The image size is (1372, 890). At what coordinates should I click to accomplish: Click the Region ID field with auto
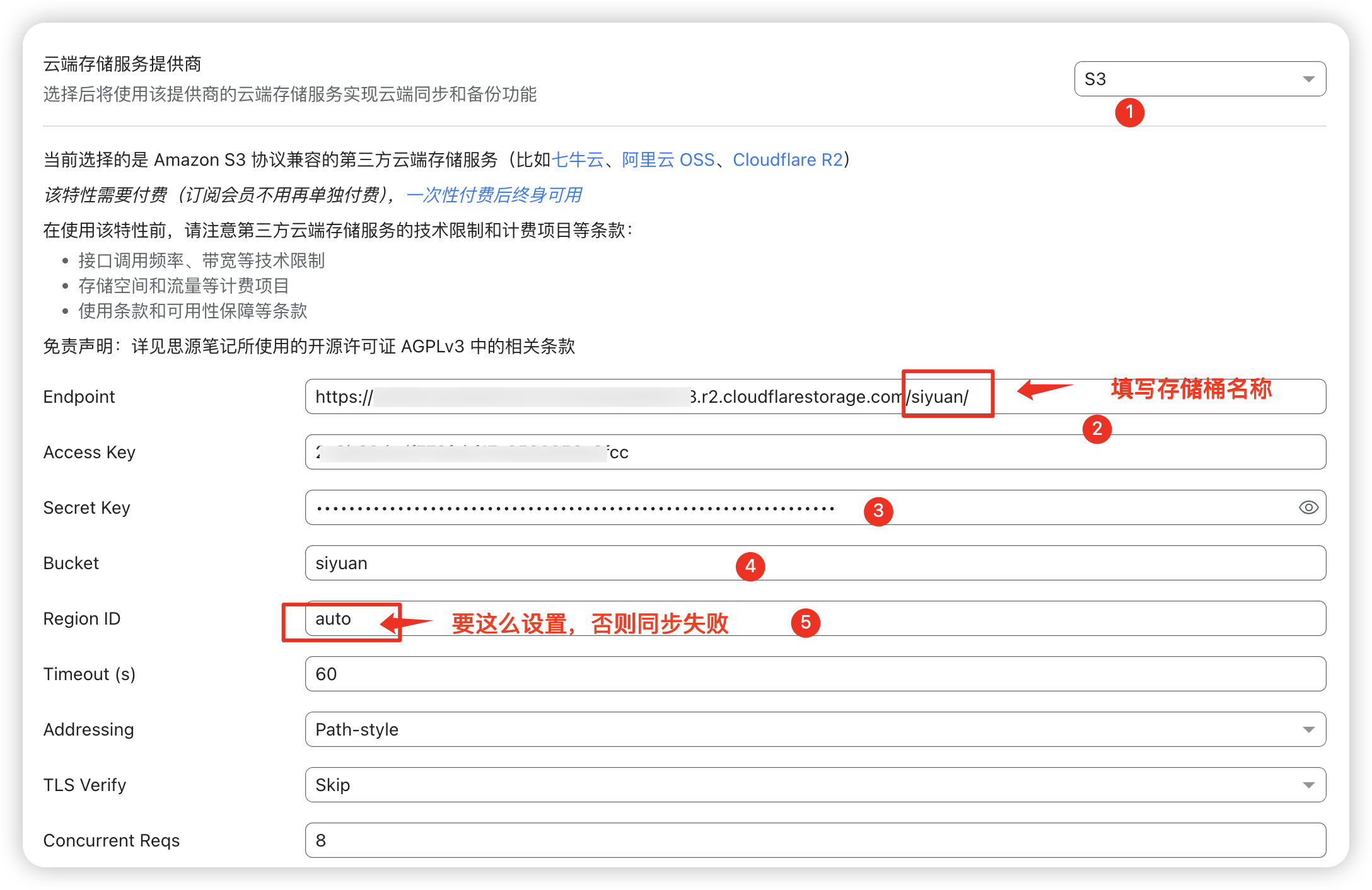[x=1072, y=619]
